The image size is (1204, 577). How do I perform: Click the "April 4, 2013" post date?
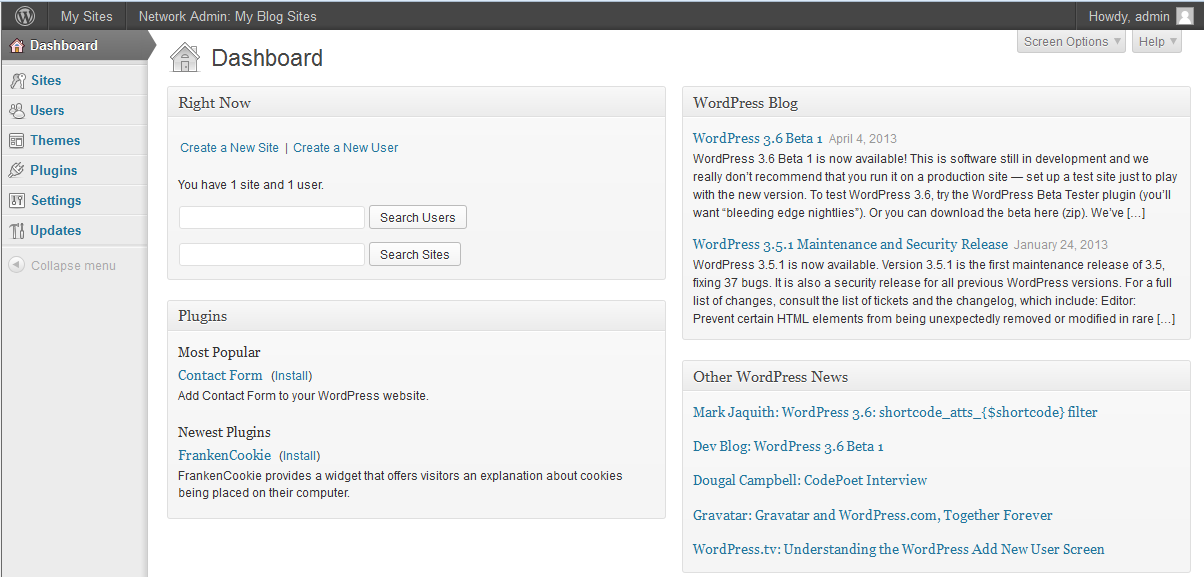863,139
